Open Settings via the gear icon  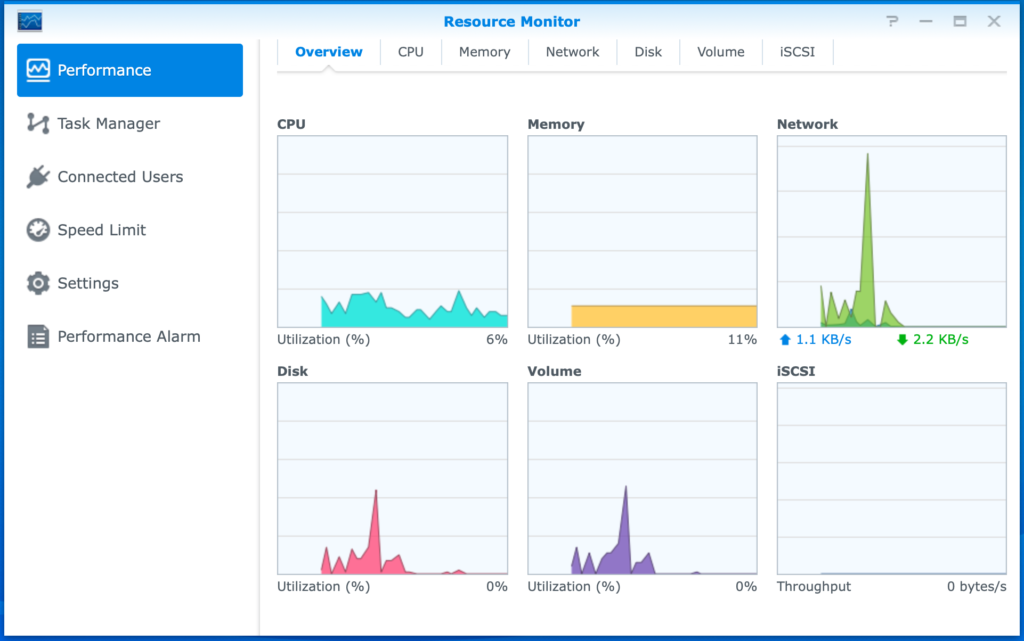[38, 283]
